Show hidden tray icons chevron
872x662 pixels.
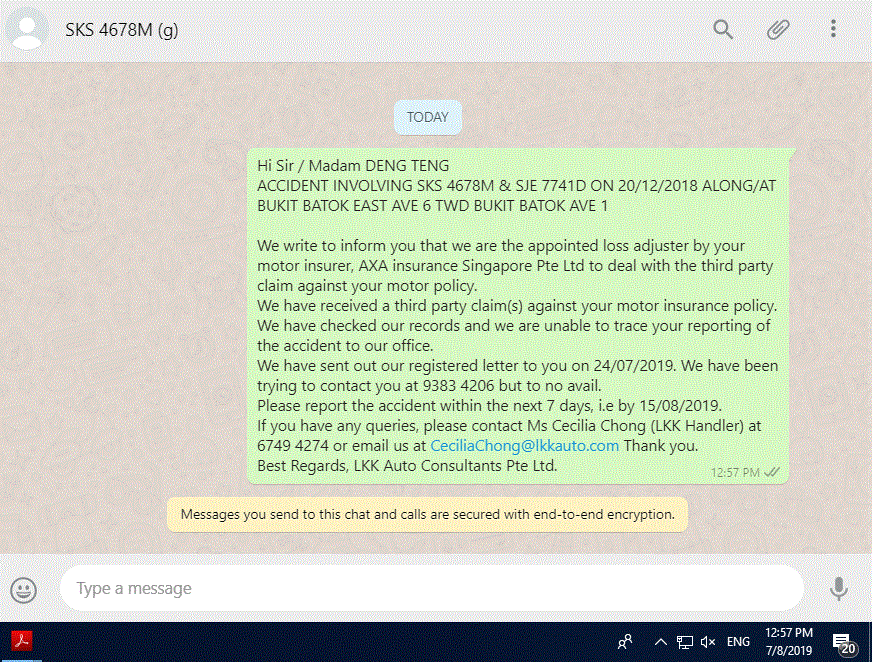(x=661, y=642)
